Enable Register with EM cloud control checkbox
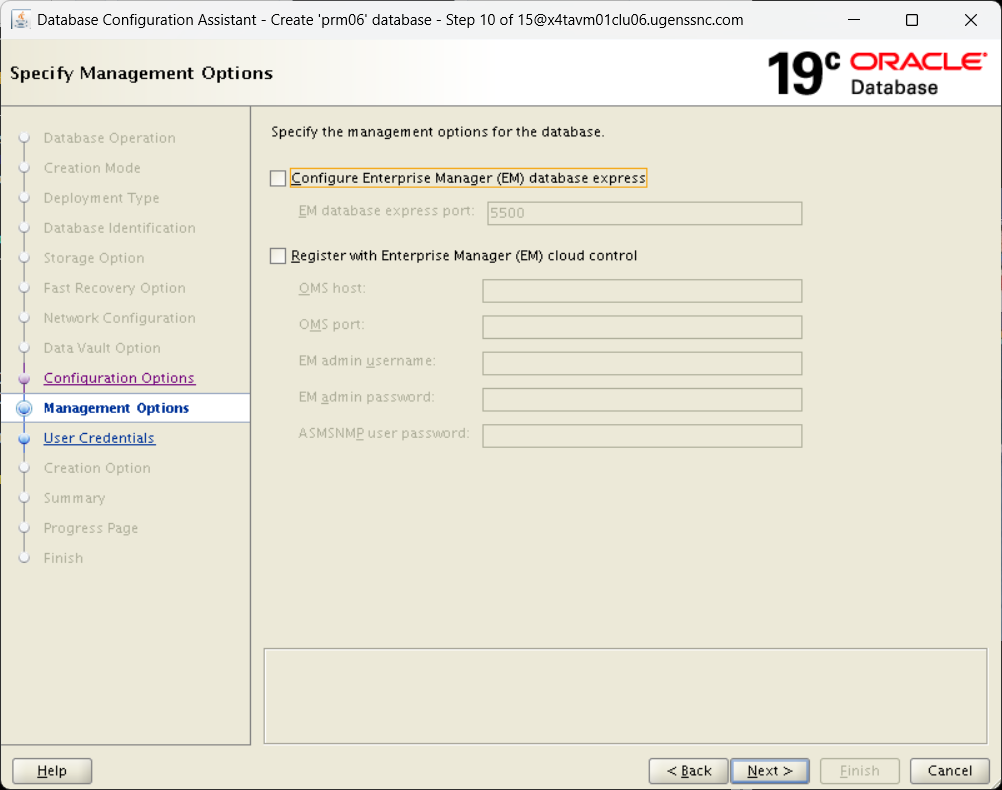 tap(278, 256)
